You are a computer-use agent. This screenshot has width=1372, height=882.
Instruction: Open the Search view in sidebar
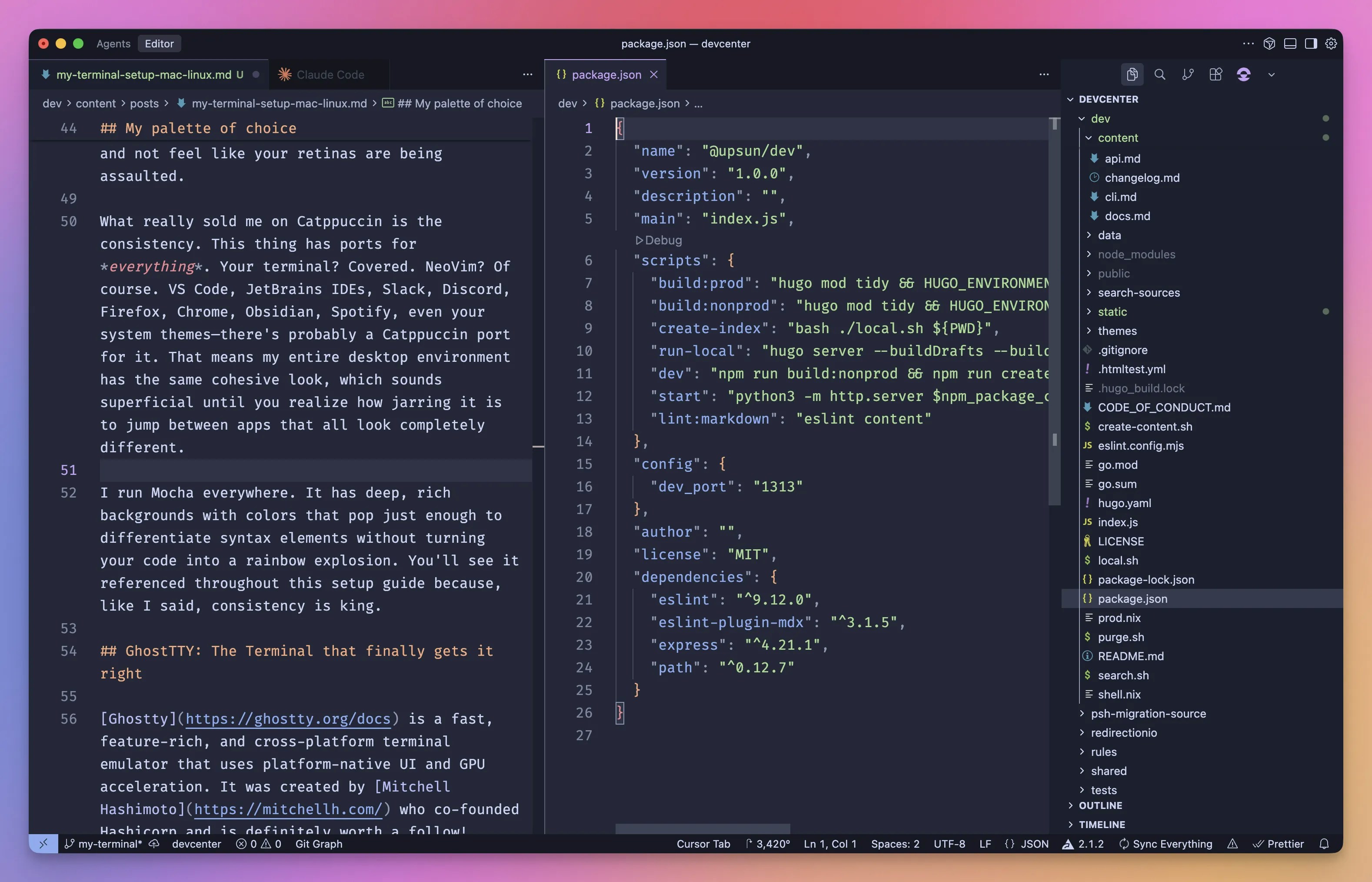pyautogui.click(x=1160, y=74)
